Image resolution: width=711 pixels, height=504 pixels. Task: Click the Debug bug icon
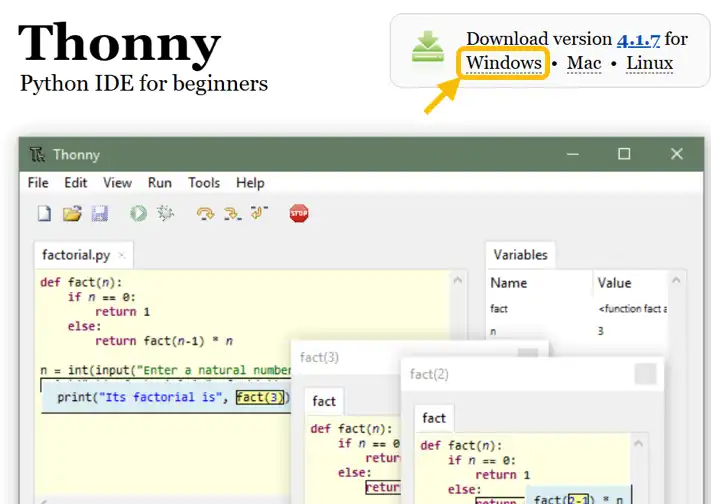click(165, 213)
